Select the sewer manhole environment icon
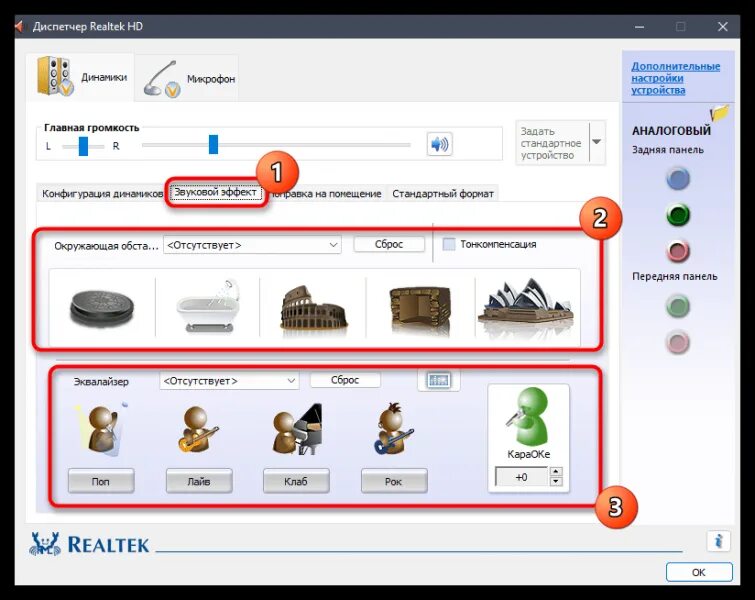The image size is (755, 600). [102, 308]
